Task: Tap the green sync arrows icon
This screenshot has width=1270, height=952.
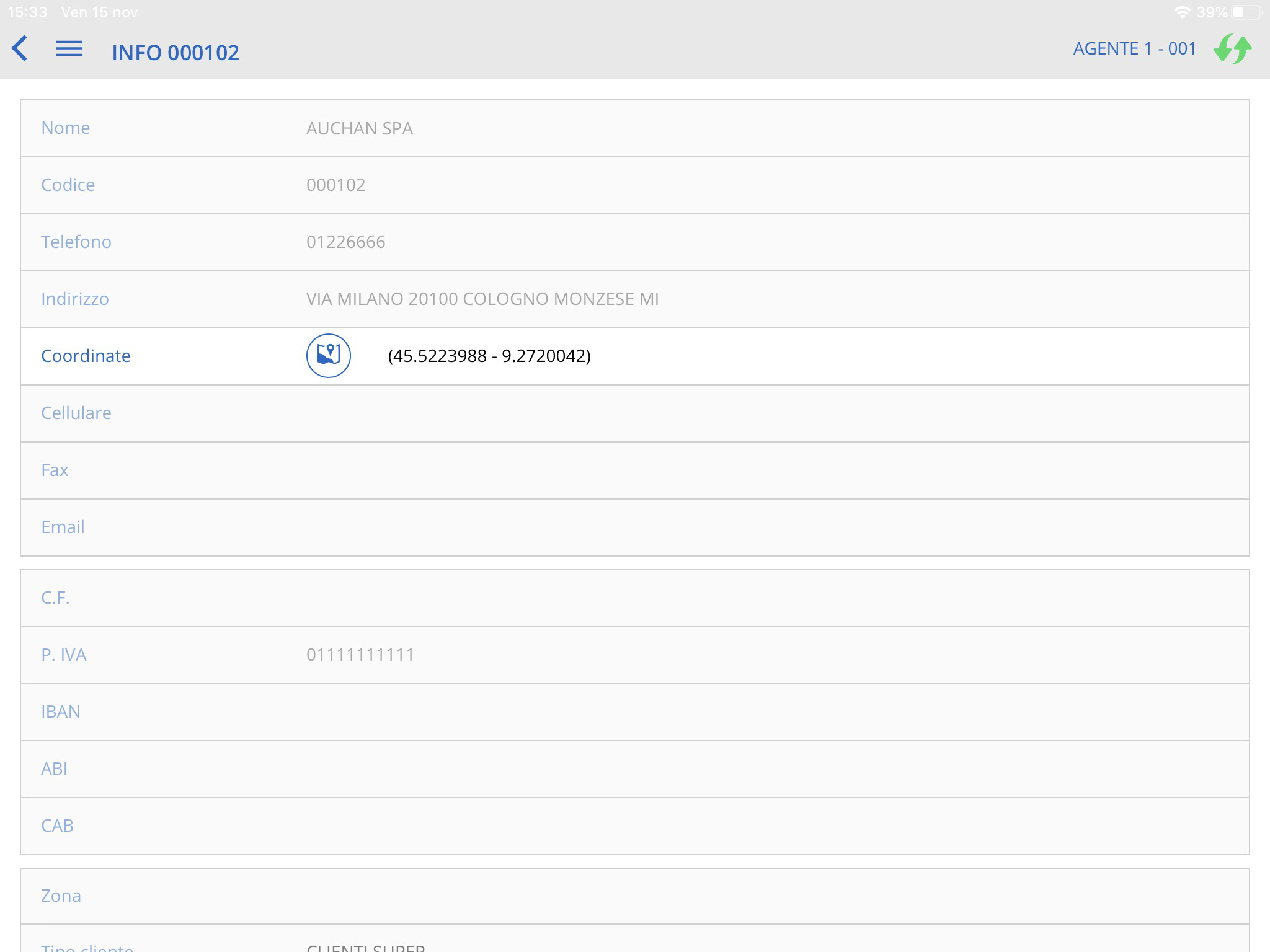Action: coord(1232,49)
